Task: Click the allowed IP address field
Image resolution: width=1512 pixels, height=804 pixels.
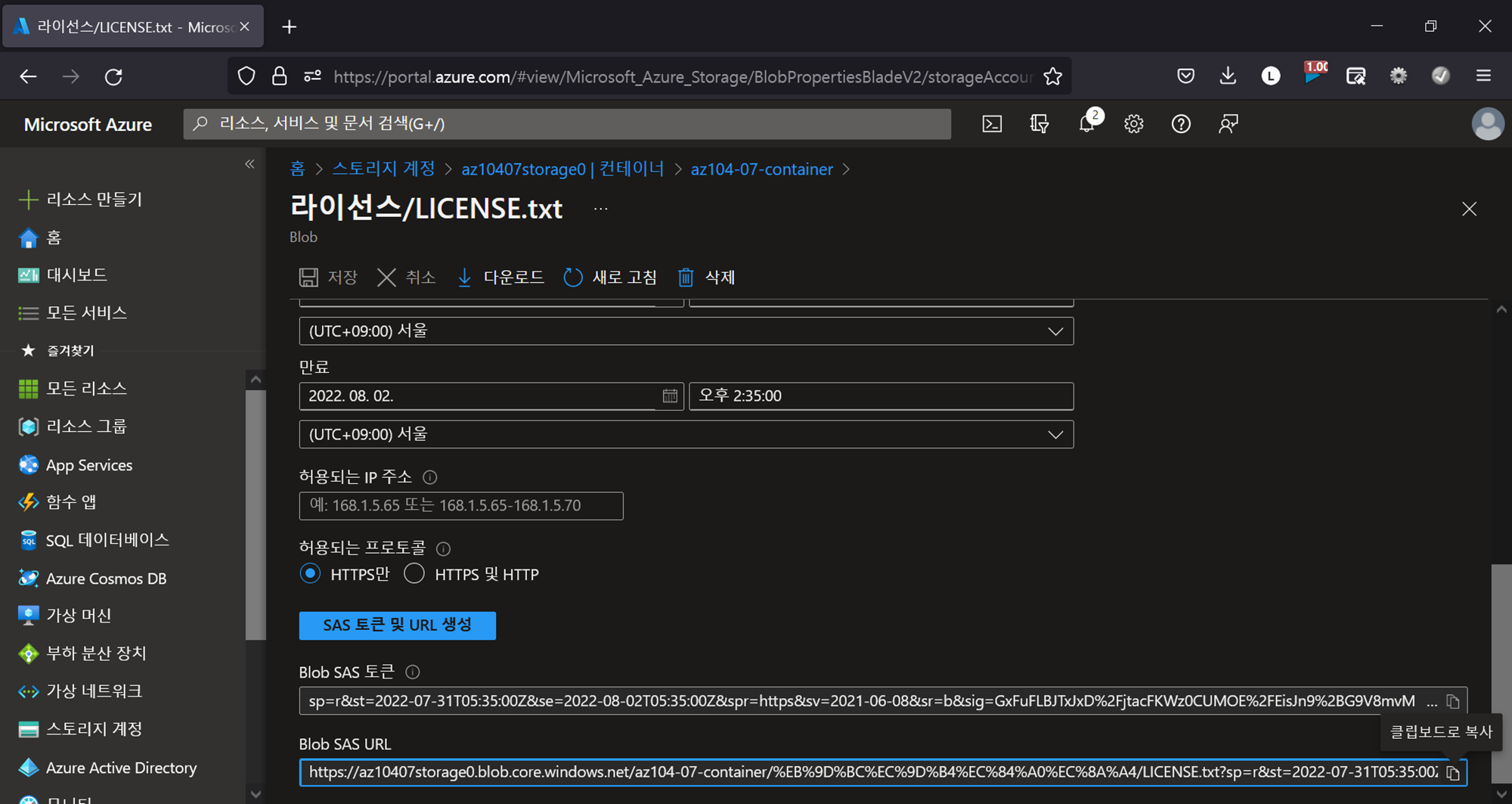Action: coord(461,506)
